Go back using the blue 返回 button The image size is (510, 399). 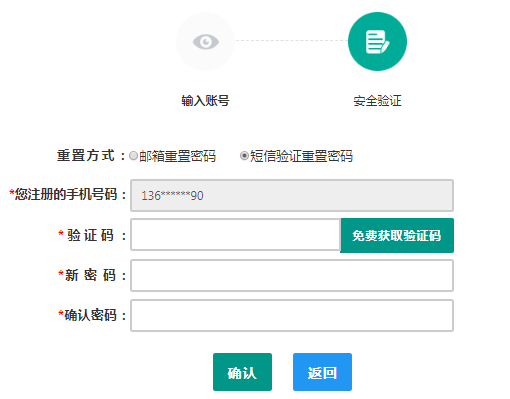tap(322, 372)
